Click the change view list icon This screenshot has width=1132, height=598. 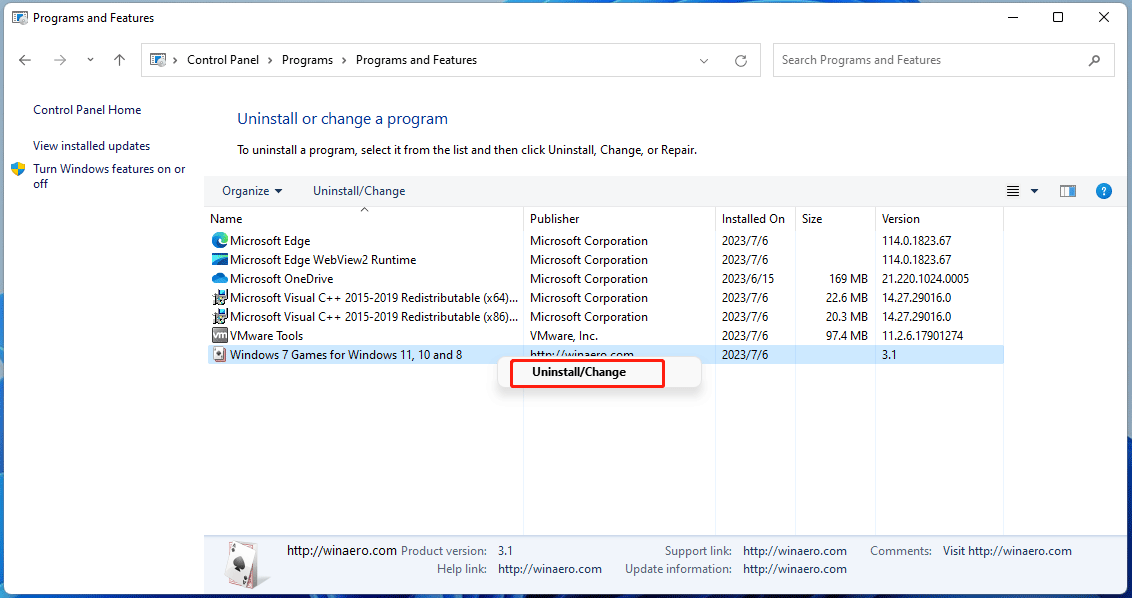tap(1013, 191)
